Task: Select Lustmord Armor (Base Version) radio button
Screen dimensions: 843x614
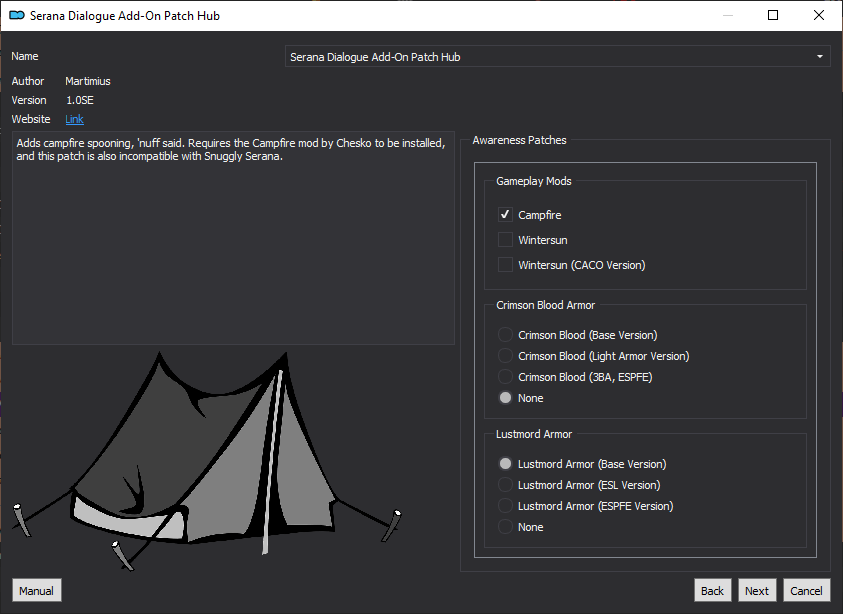Action: (x=505, y=463)
